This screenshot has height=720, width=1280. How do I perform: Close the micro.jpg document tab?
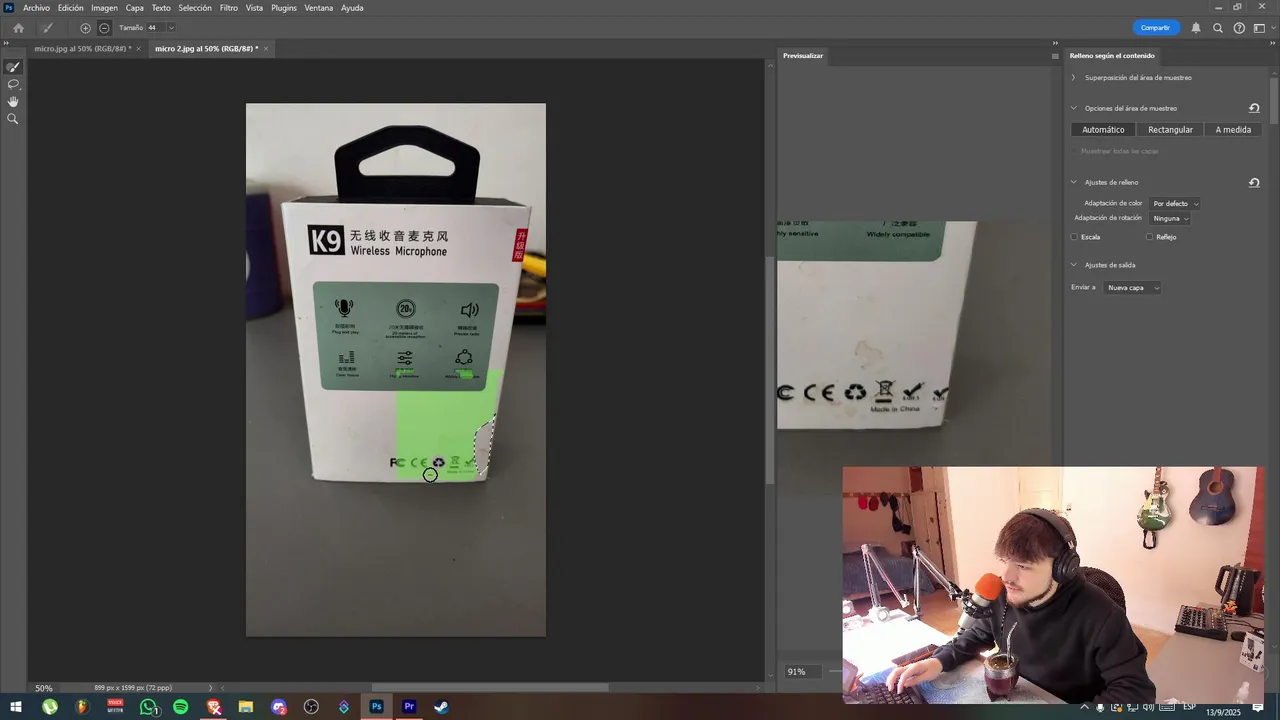(138, 49)
